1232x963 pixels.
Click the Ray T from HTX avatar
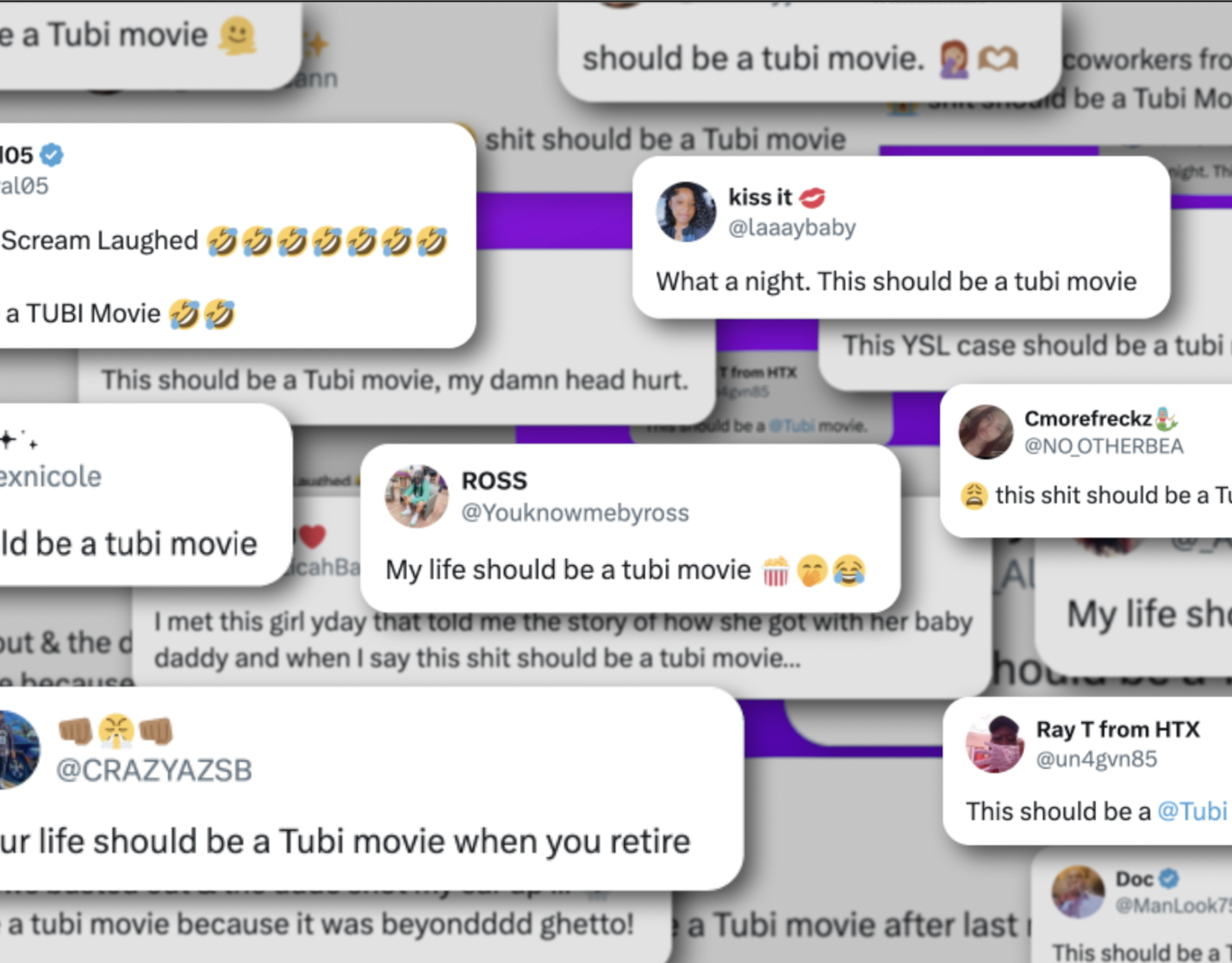pyautogui.click(x=994, y=743)
